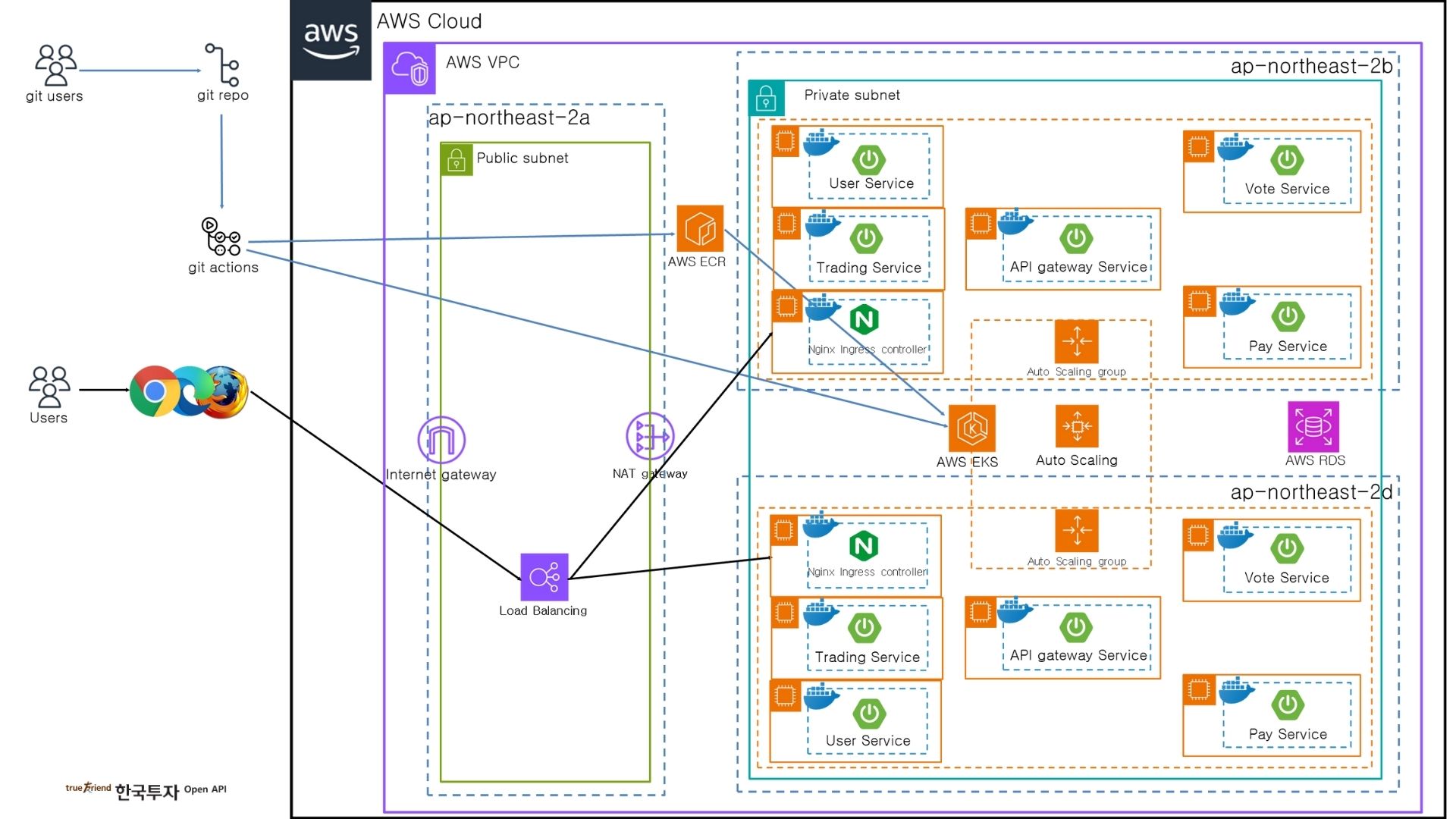This screenshot has height=819, width=1456.
Task: Click the Public subnet lock icon
Action: pos(457,159)
